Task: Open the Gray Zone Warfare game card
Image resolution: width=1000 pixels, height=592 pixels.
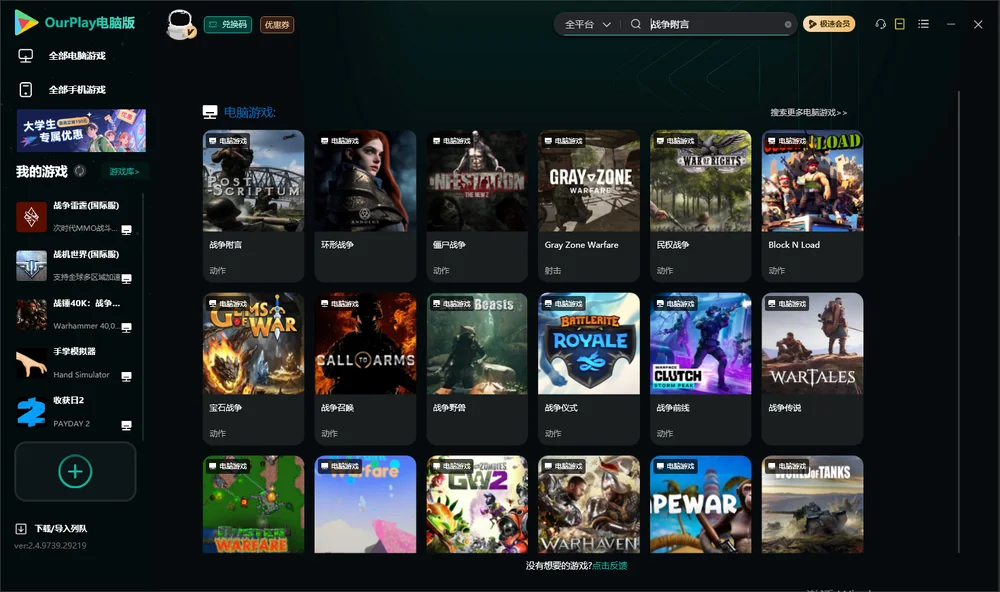Action: click(x=589, y=205)
